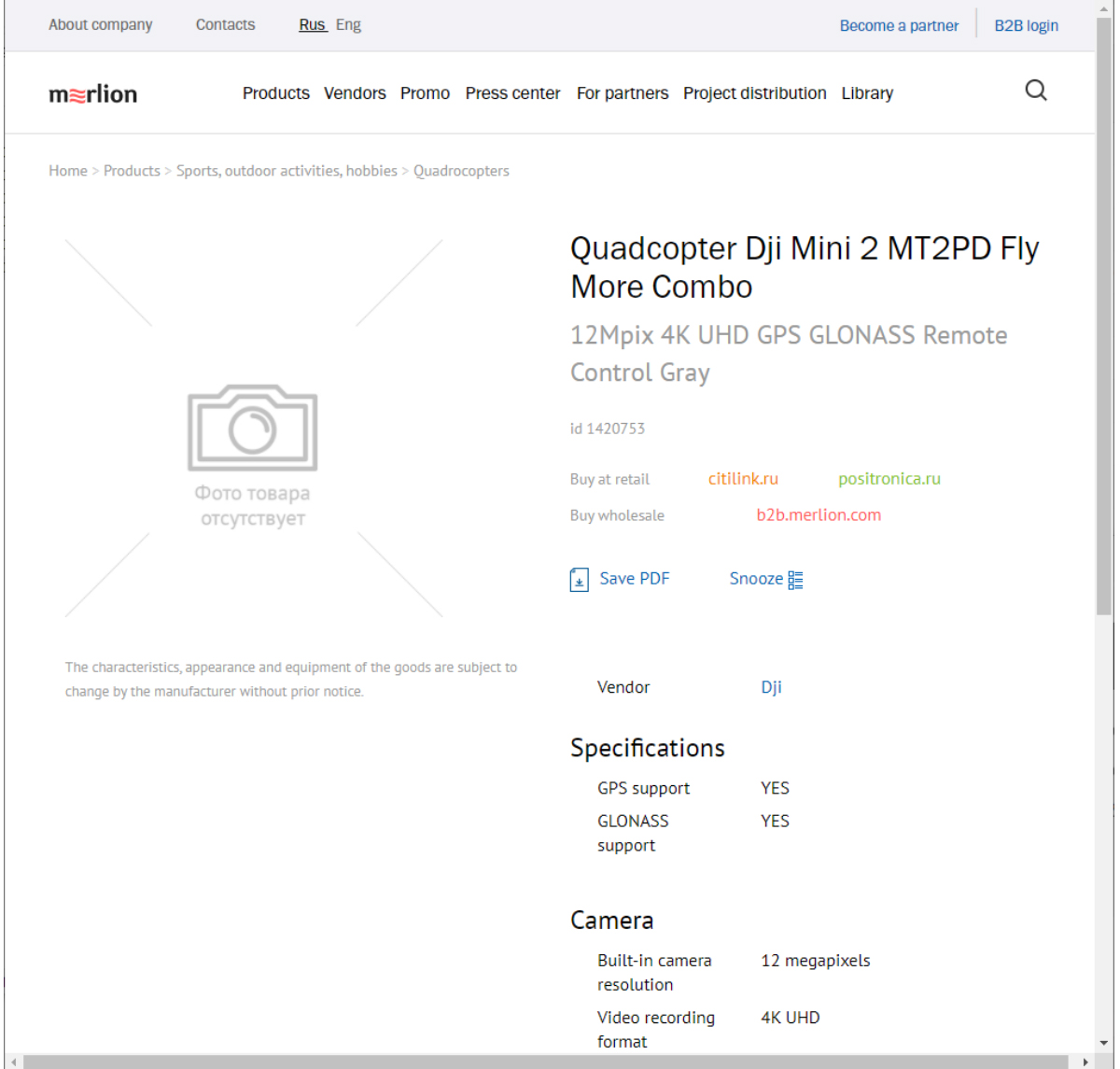The image size is (1120, 1069).
Task: Click the horizontal scrollbar thumb
Action: point(546,1062)
